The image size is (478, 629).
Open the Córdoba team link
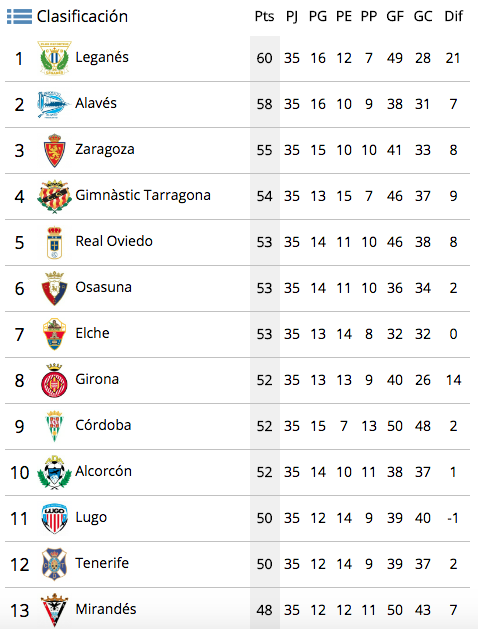tap(103, 425)
